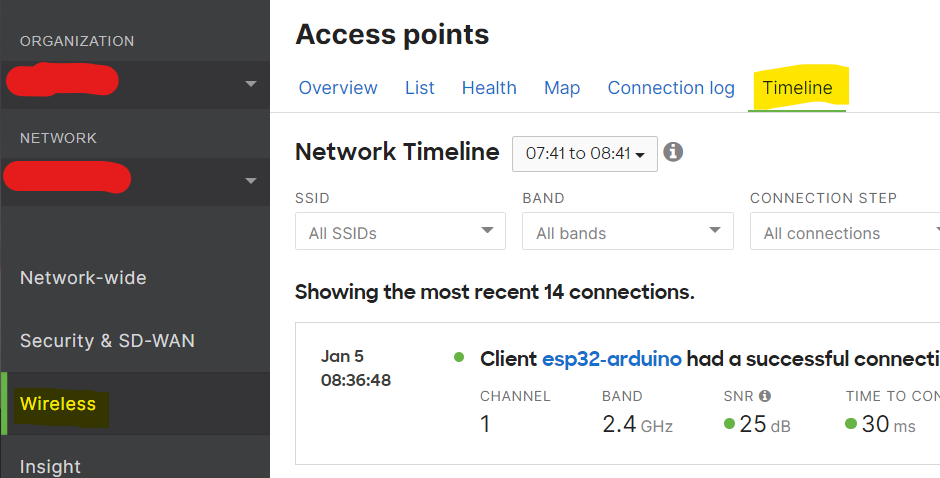Expand the 07:41 to 08:41 time range

[x=584, y=154]
